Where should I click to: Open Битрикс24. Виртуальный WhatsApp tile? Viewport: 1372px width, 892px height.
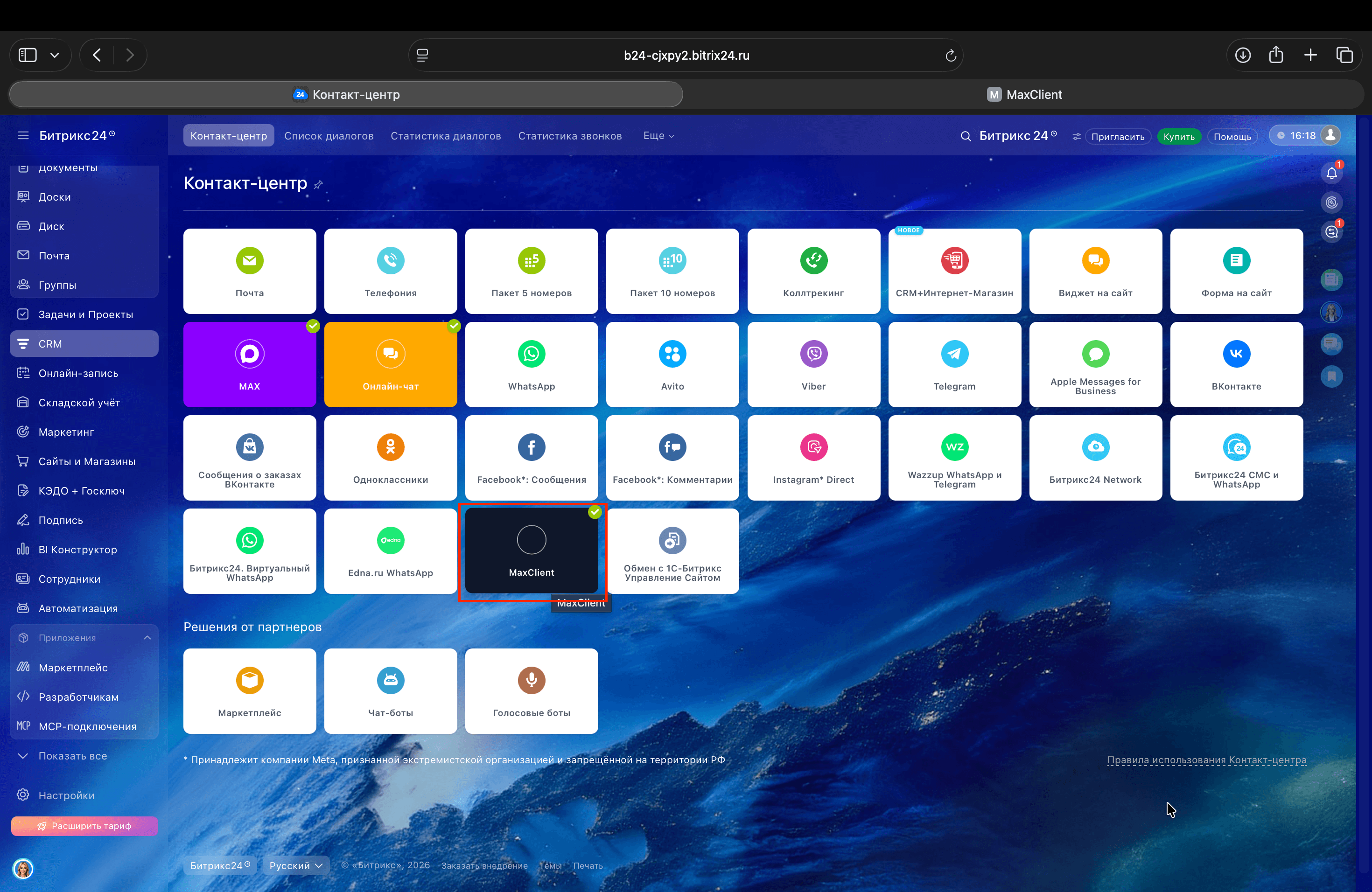point(250,551)
